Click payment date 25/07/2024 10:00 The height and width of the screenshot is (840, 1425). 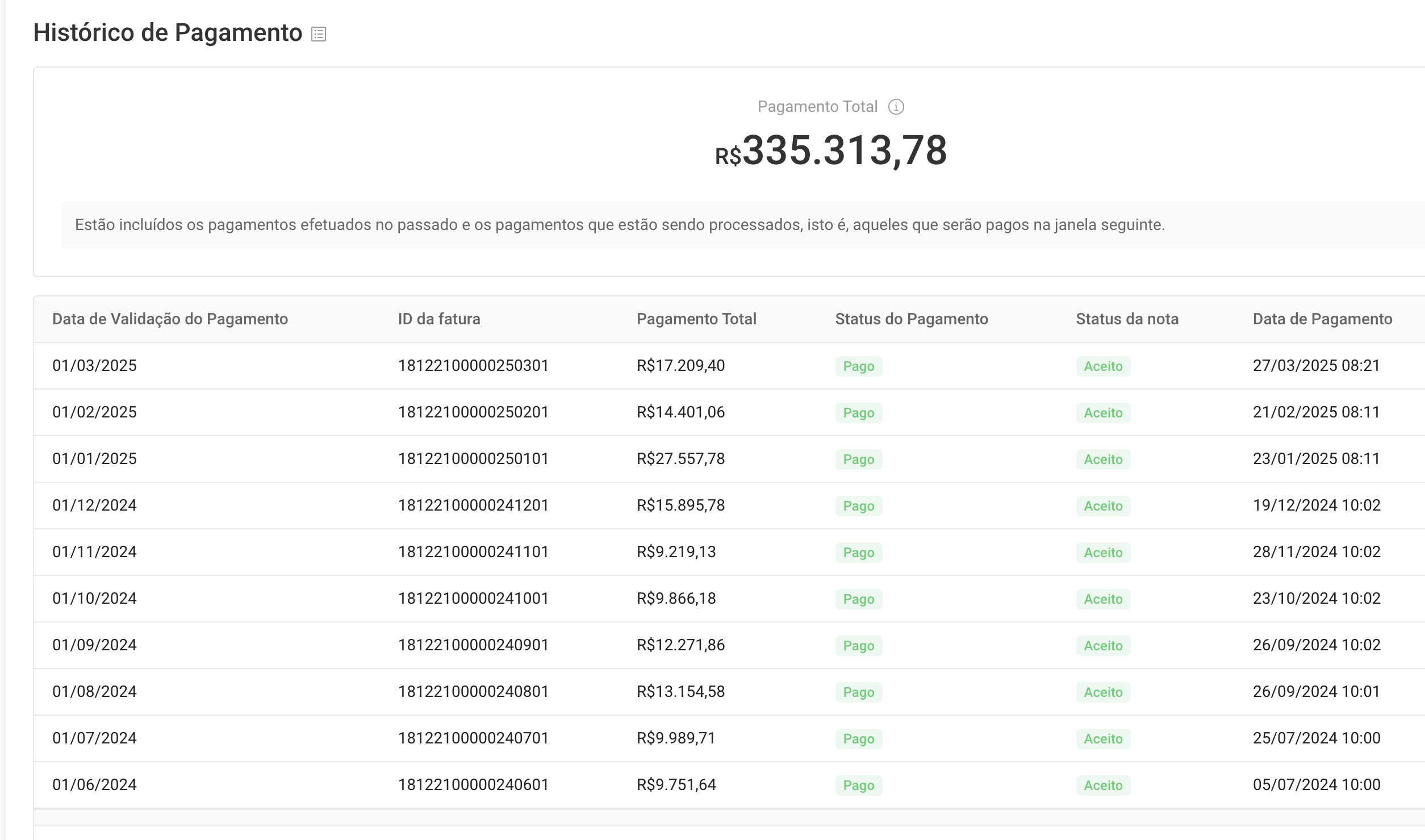pos(1316,738)
